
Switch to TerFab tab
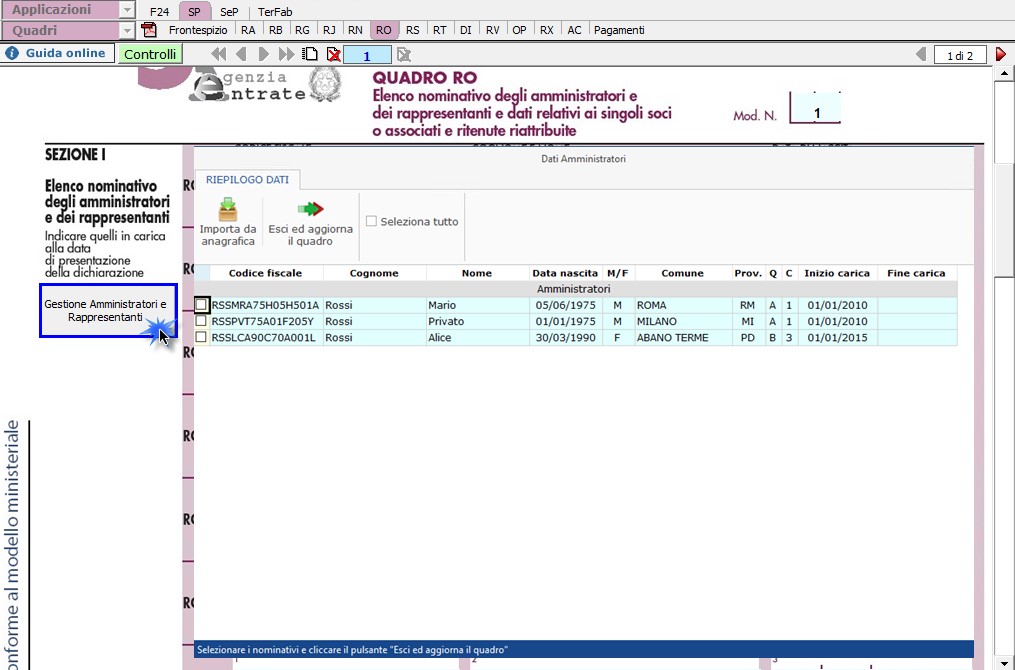[x=275, y=12]
